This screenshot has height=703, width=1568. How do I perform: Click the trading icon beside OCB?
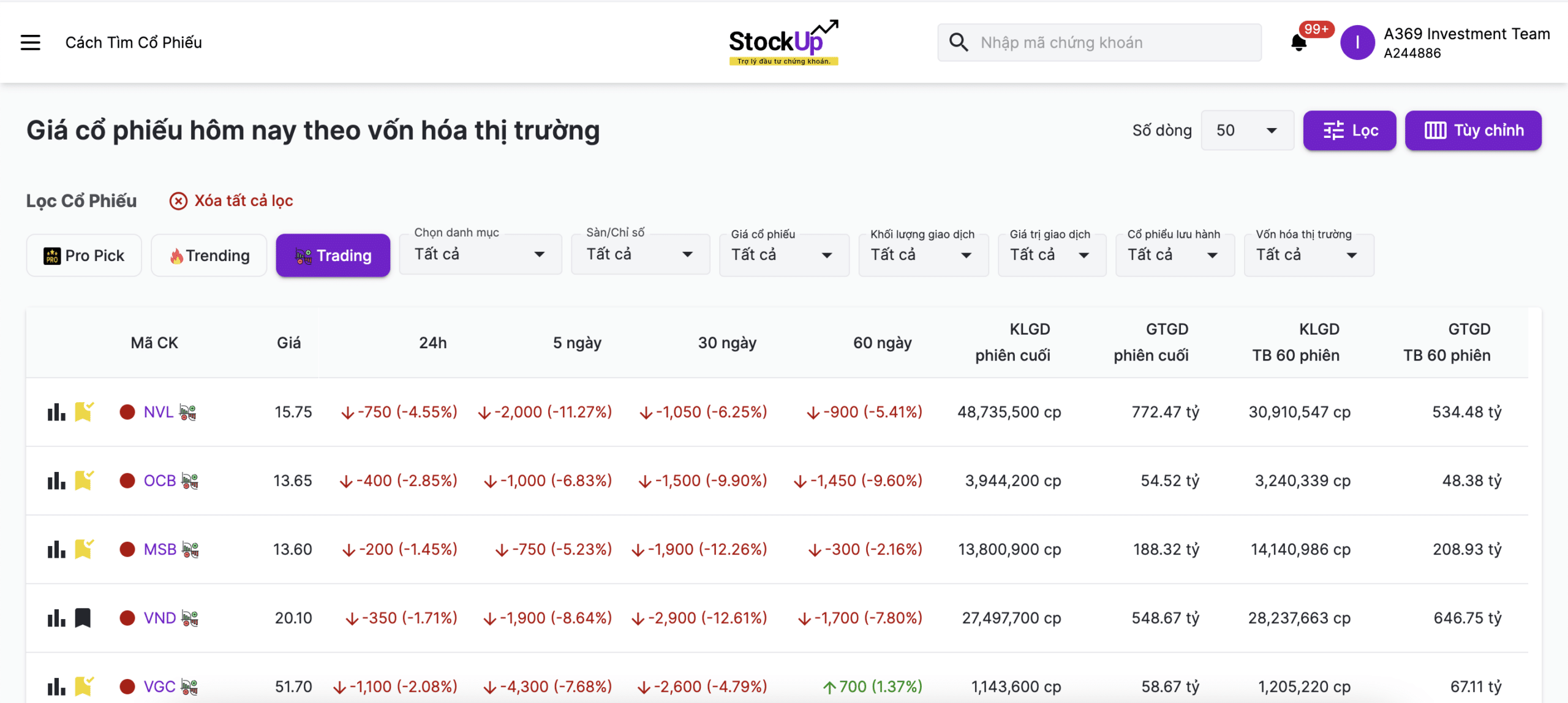[x=190, y=481]
